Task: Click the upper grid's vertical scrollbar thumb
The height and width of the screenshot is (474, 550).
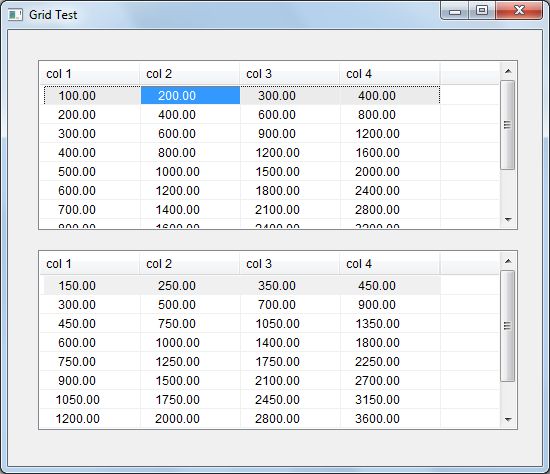Action: [x=508, y=125]
